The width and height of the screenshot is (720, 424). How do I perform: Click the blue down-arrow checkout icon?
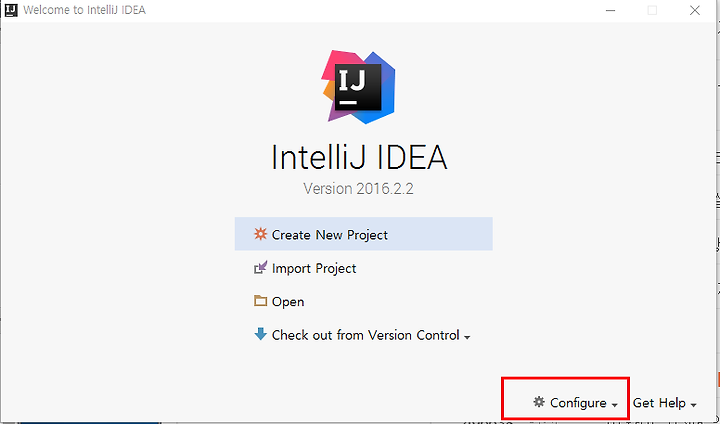coord(260,334)
